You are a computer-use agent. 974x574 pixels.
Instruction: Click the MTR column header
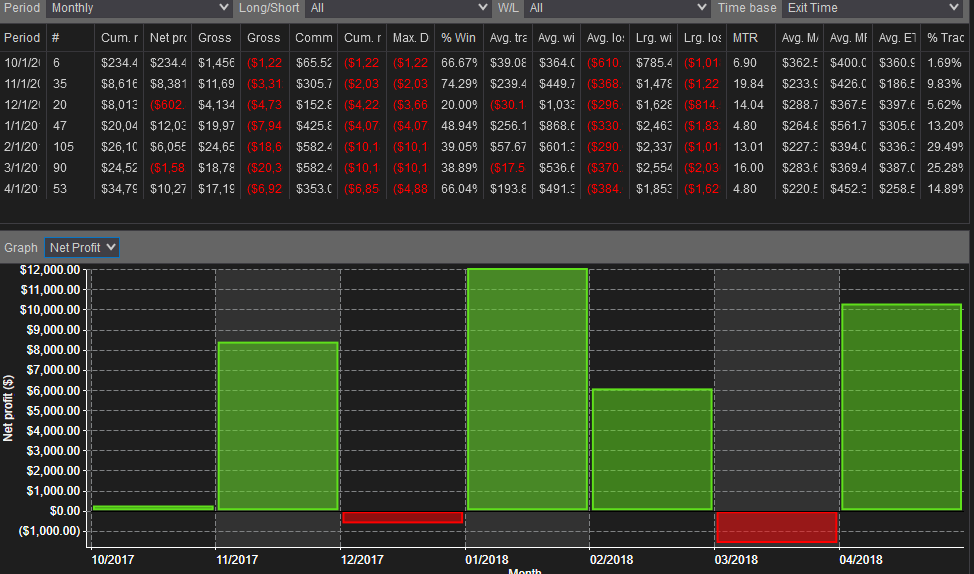coord(750,38)
